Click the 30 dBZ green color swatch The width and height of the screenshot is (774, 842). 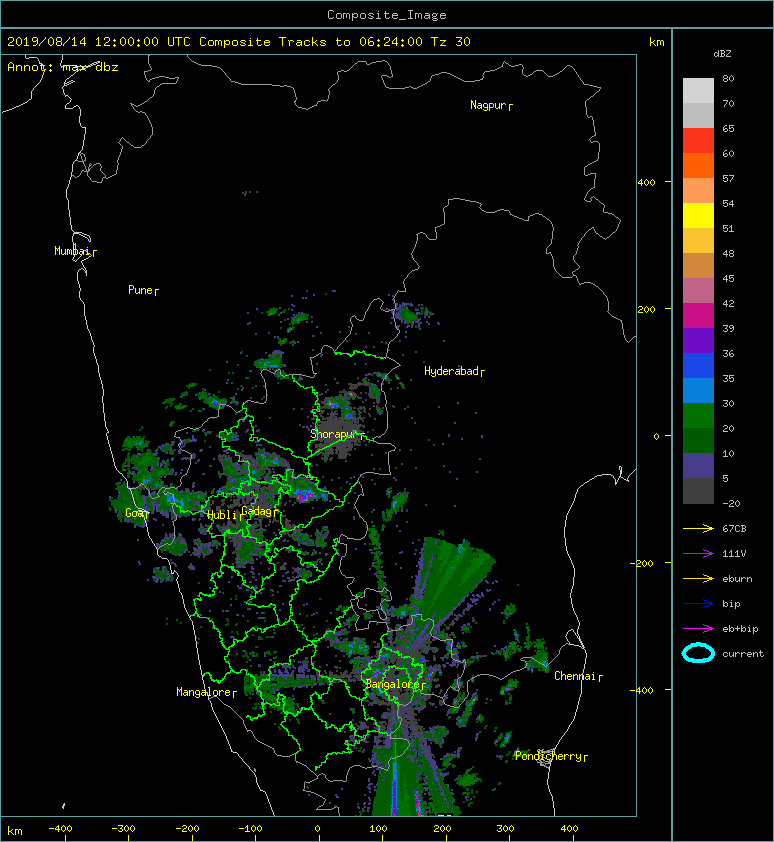(x=698, y=415)
